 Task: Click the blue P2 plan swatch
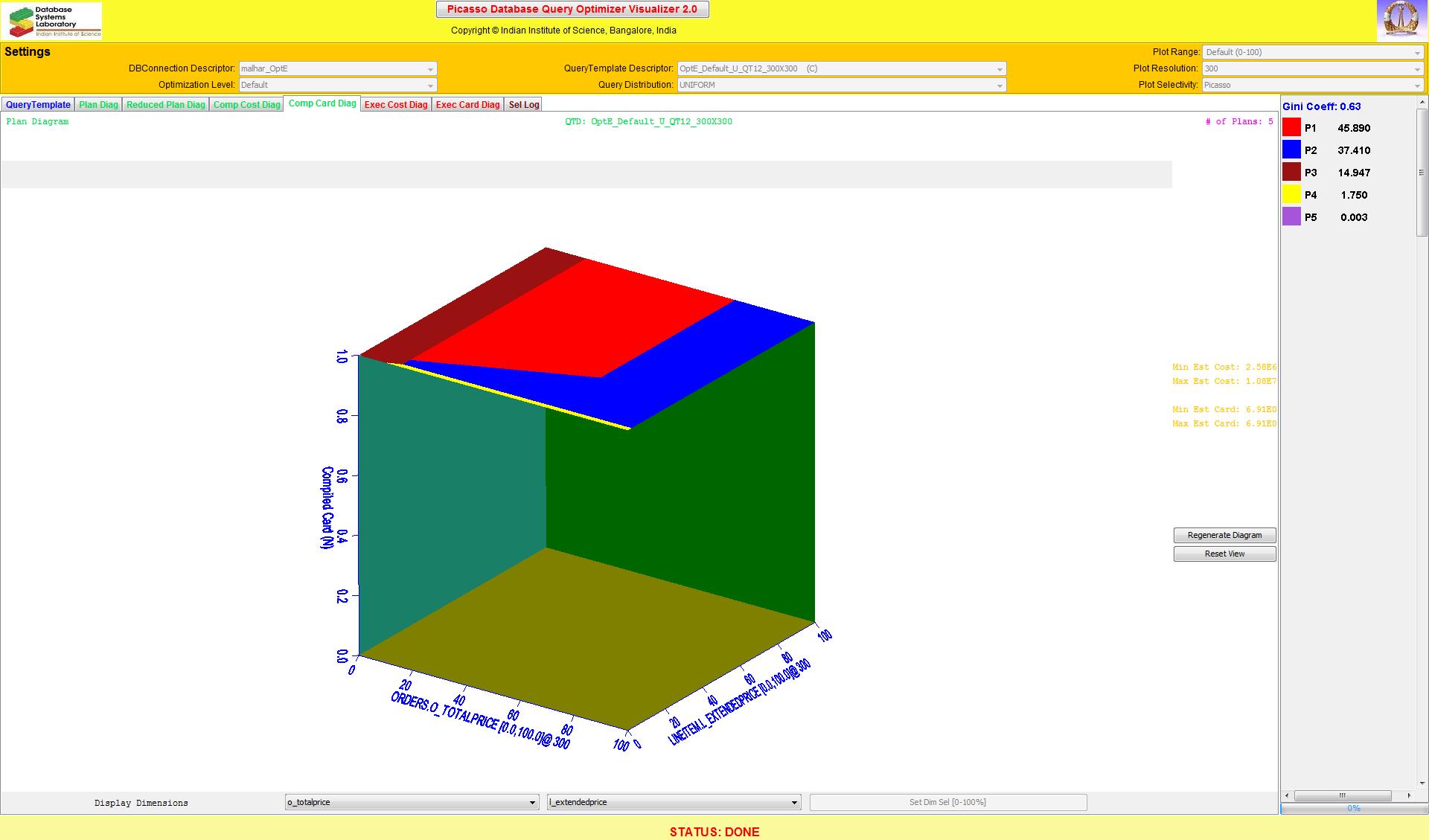click(1291, 150)
